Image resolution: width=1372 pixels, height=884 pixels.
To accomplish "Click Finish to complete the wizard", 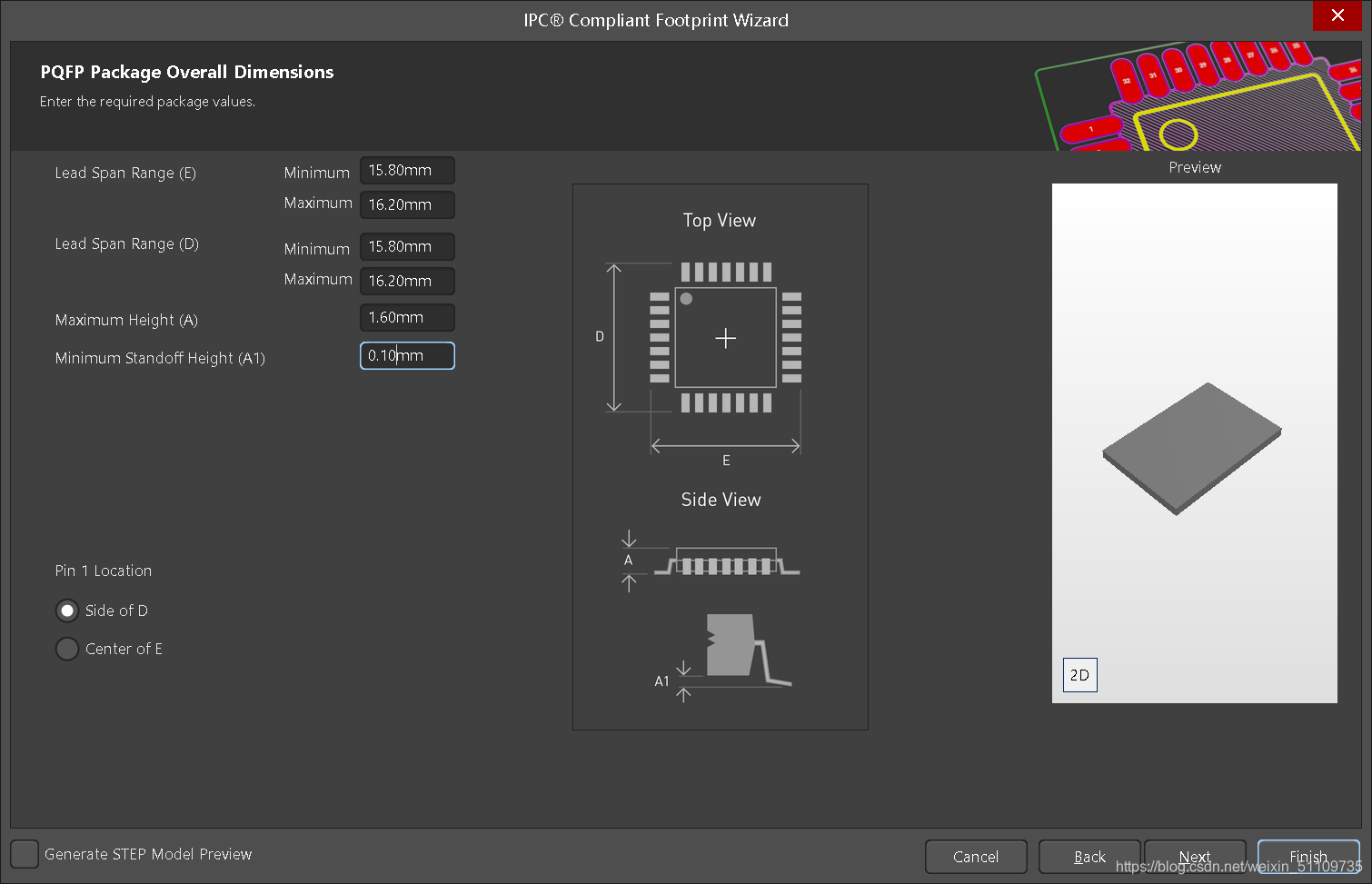I will pyautogui.click(x=1308, y=857).
